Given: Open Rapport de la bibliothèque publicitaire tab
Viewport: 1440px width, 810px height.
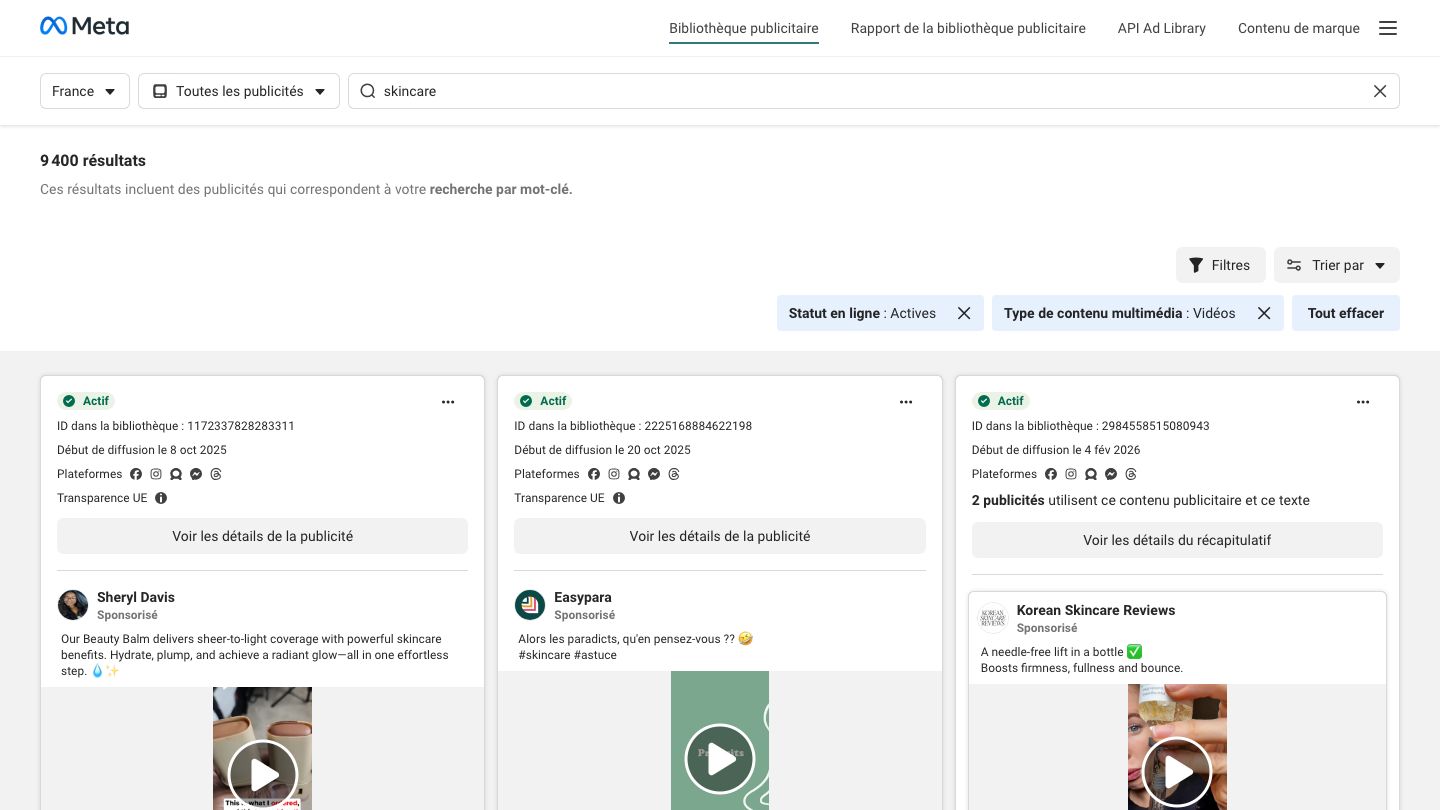Looking at the screenshot, I should click(x=968, y=28).
